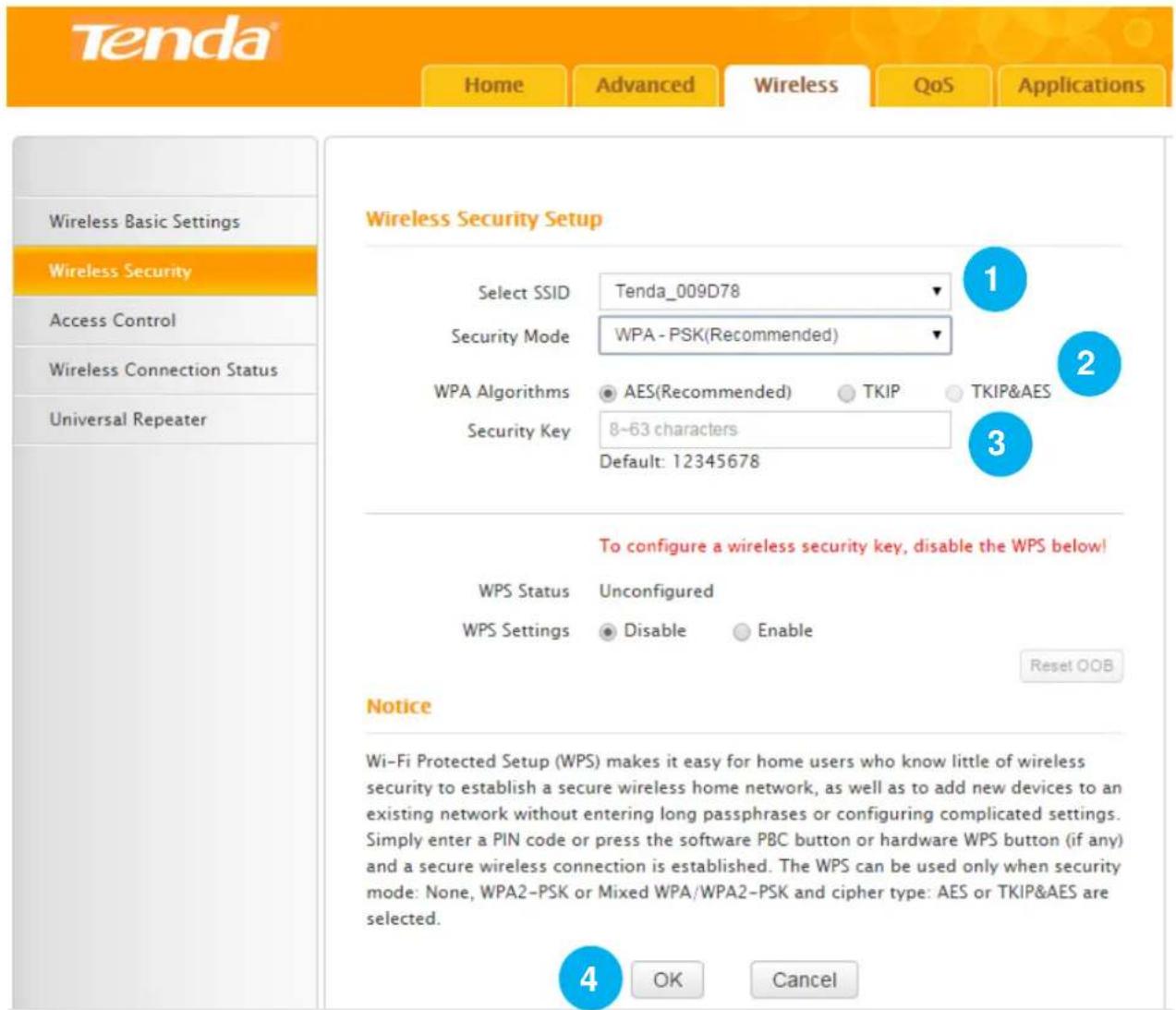
Task: Open the Applications tab
Action: (1081, 85)
